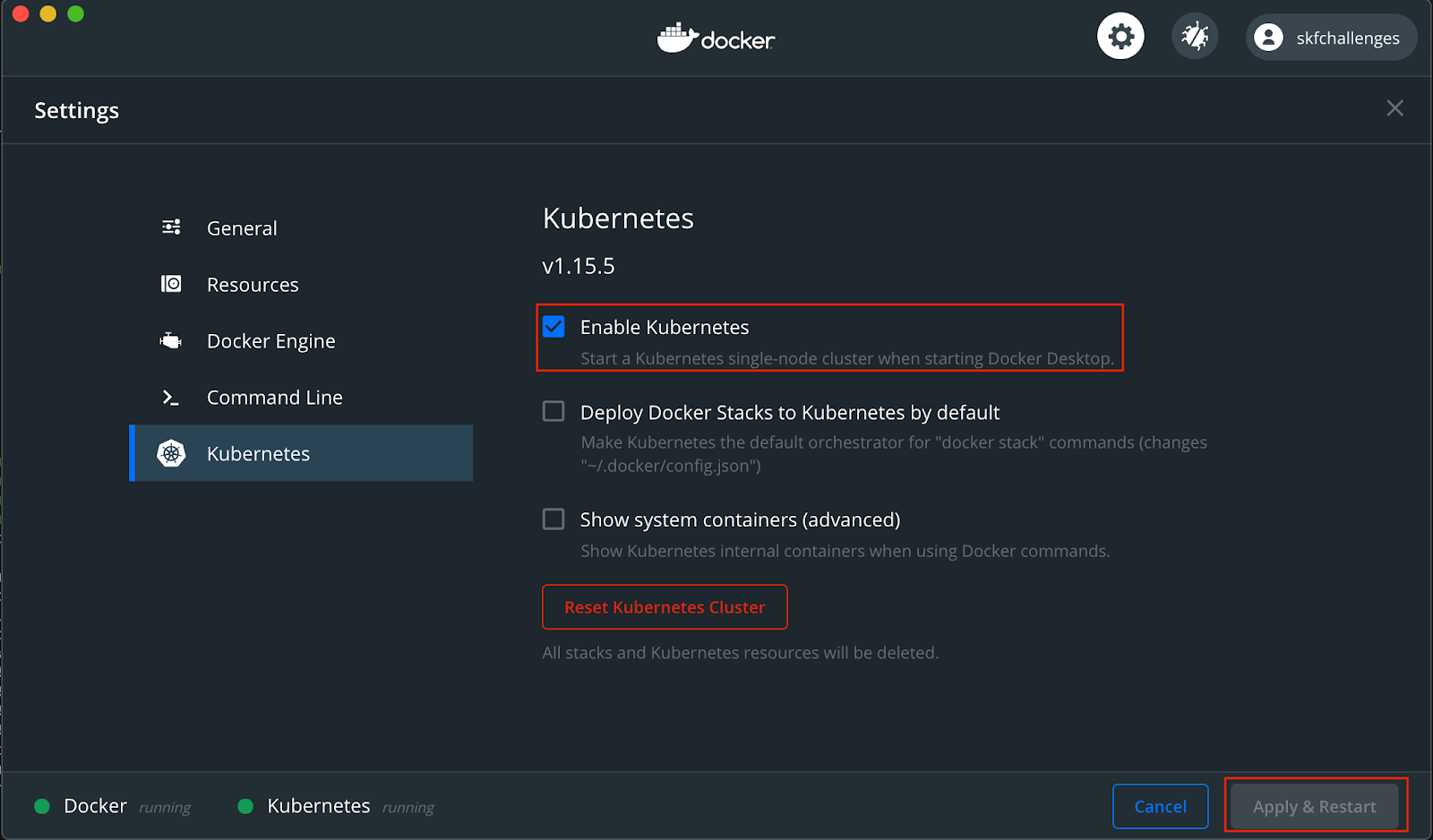Click the yellow minimize window button
The height and width of the screenshot is (840, 1433).
(x=48, y=13)
